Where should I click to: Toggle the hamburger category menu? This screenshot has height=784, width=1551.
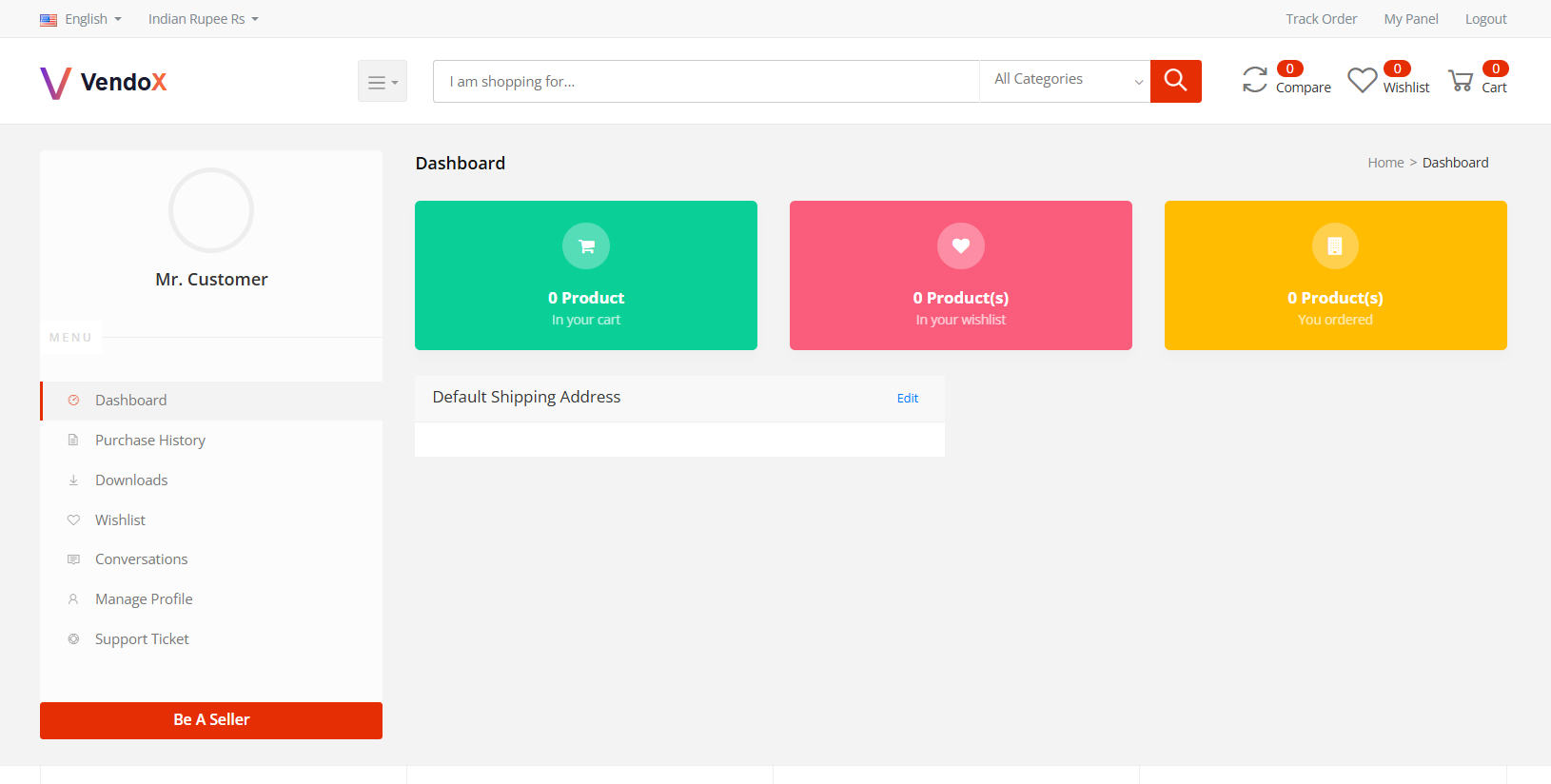382,82
